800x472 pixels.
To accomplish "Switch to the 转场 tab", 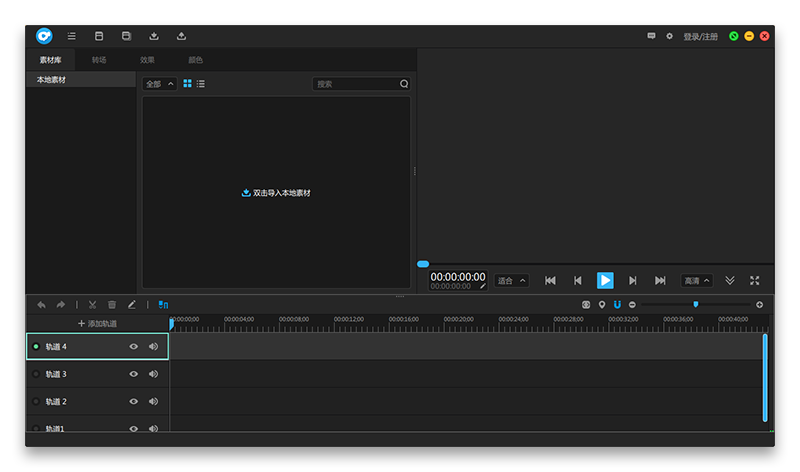I will [x=99, y=60].
